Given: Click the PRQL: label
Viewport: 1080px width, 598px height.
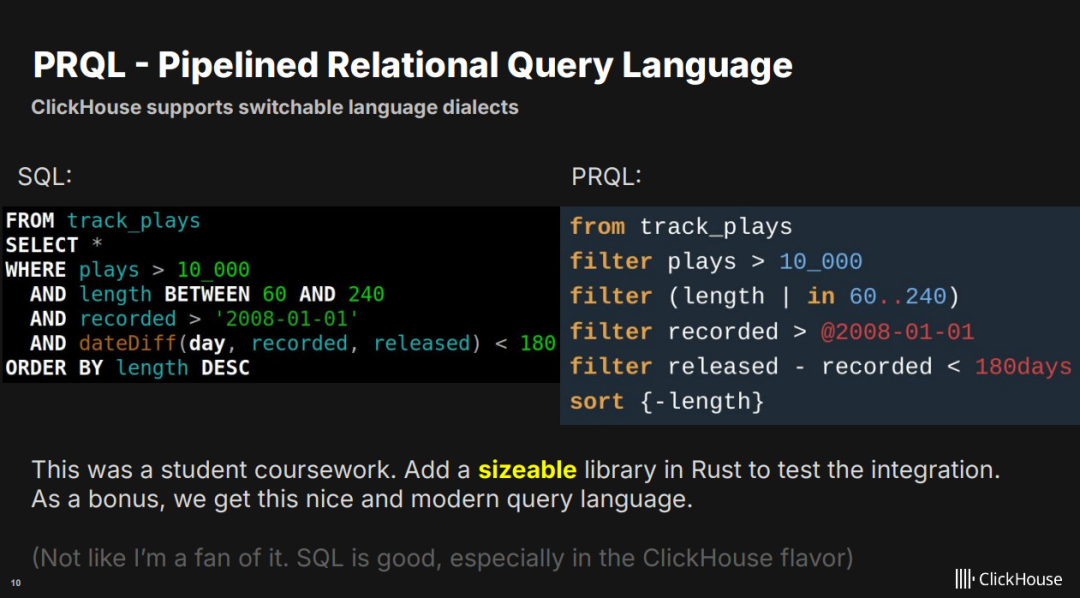Looking at the screenshot, I should click(606, 176).
